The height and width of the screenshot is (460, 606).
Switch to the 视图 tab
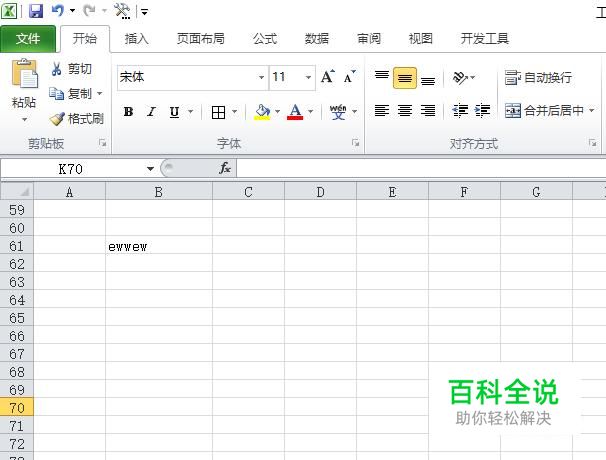tap(420, 39)
